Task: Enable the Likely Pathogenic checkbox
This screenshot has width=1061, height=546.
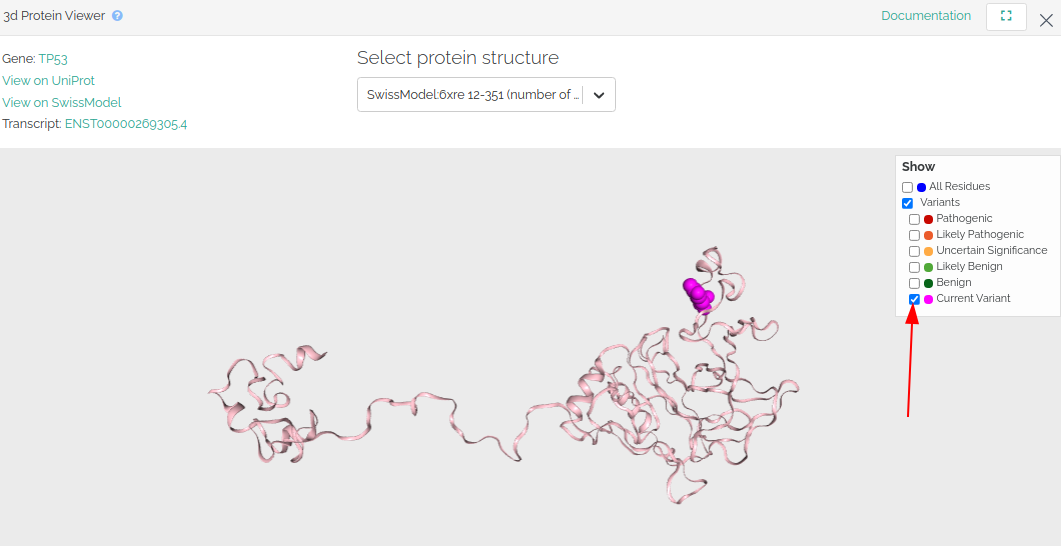Action: pyautogui.click(x=914, y=235)
